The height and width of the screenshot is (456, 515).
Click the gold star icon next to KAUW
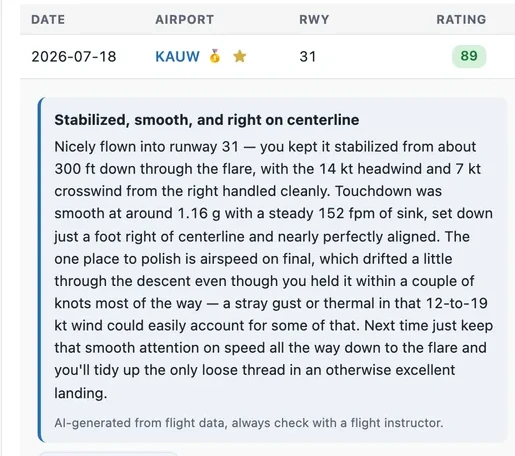click(240, 56)
